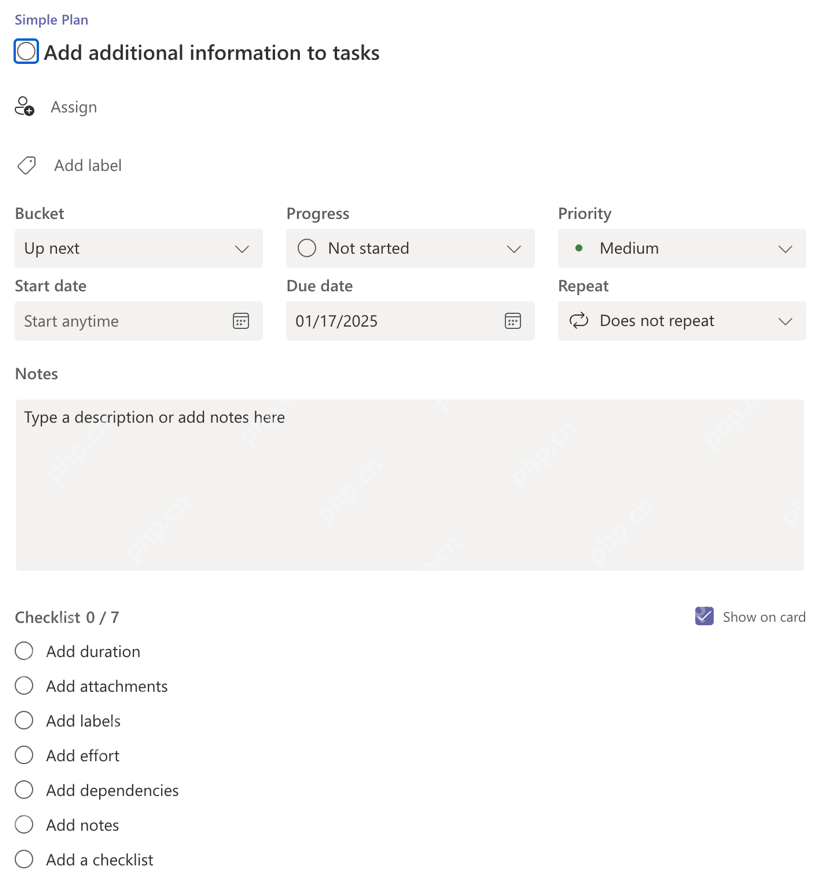
Task: Open the Bucket dropdown showing Up next
Action: [x=139, y=249]
